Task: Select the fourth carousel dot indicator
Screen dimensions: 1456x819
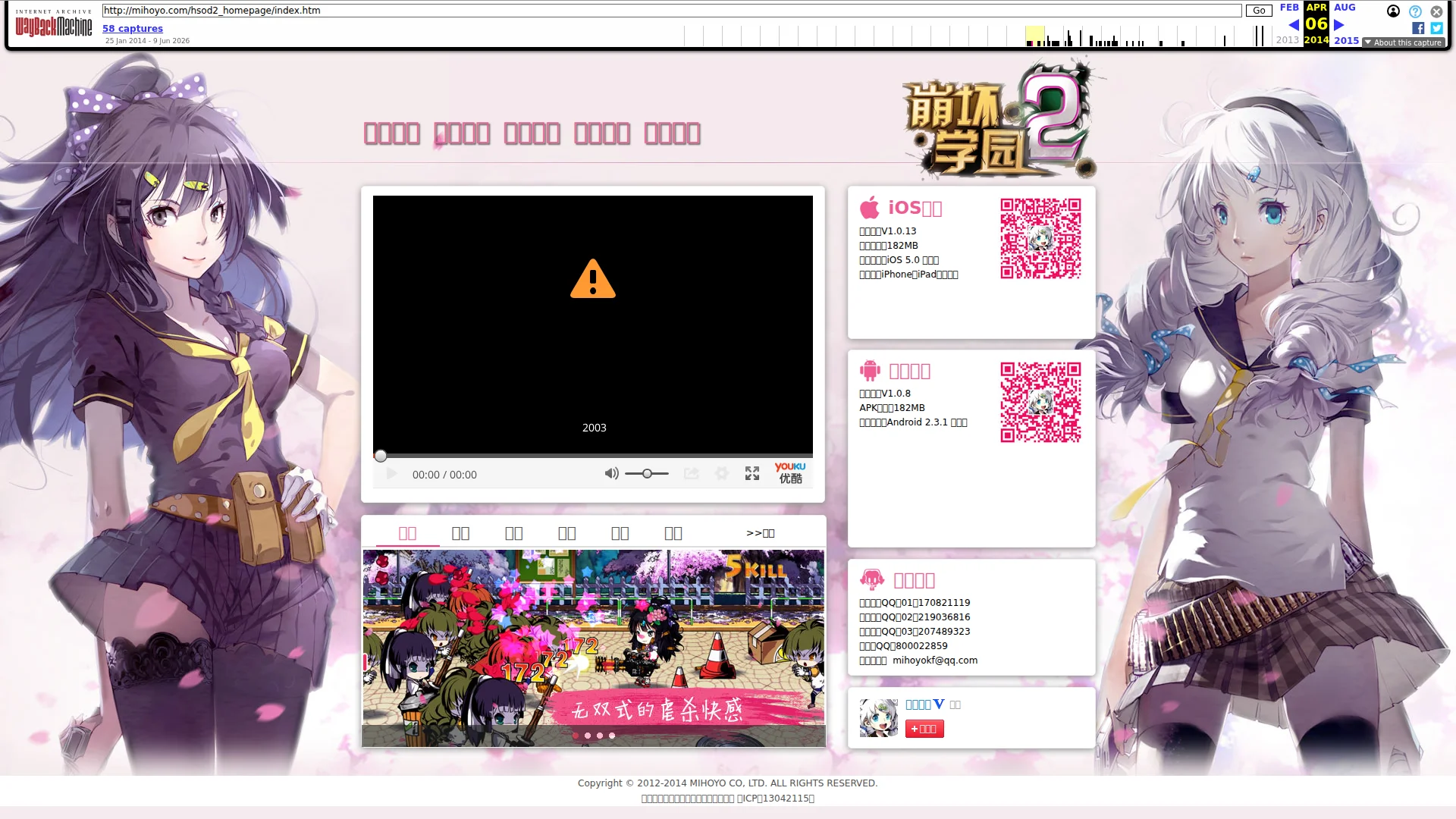Action: [612, 736]
